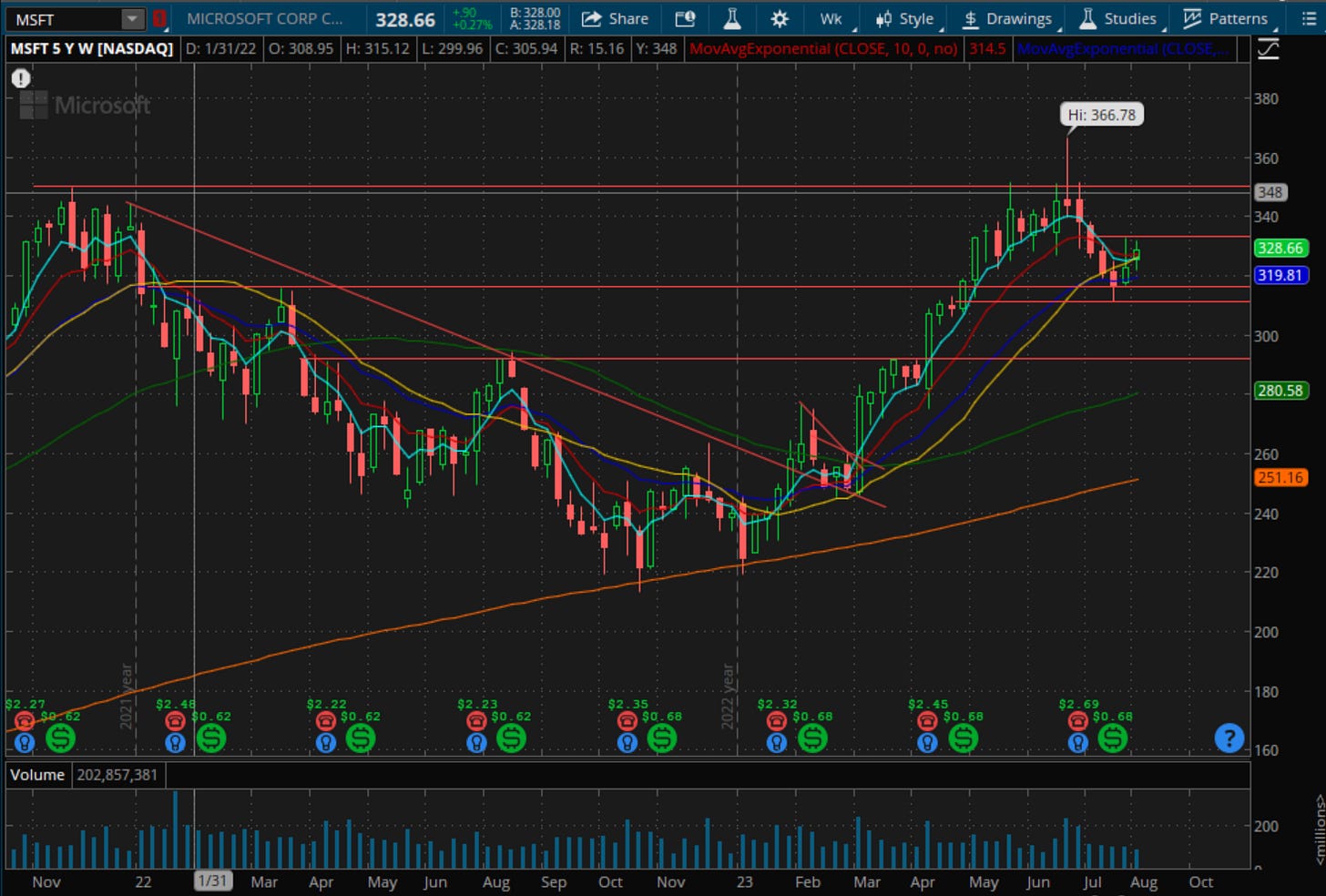Click the Volume study label

[37, 775]
